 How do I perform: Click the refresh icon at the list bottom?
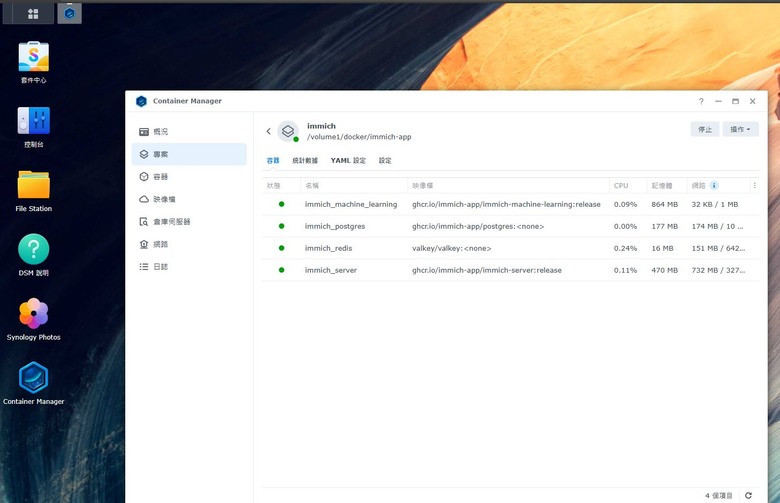coord(748,496)
